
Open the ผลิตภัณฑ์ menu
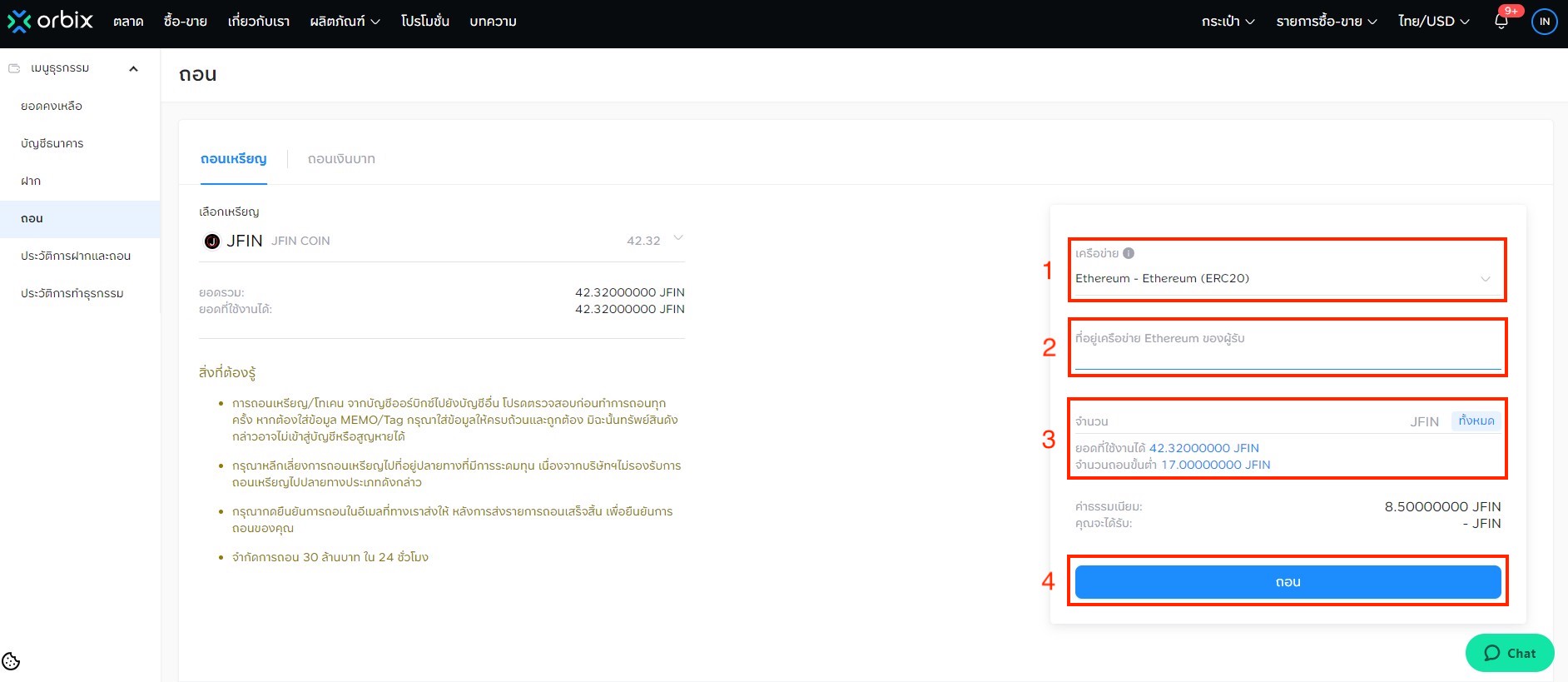coord(345,22)
